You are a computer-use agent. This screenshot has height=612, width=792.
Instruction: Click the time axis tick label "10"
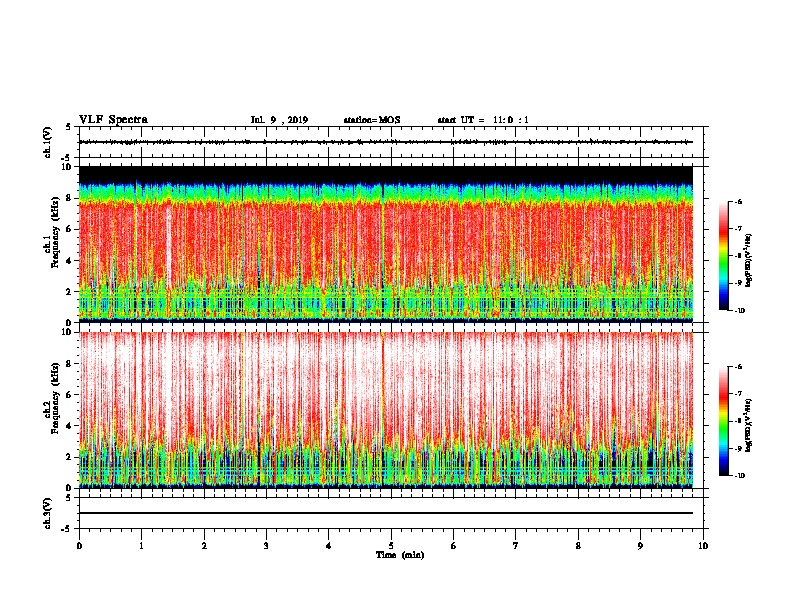(x=703, y=546)
